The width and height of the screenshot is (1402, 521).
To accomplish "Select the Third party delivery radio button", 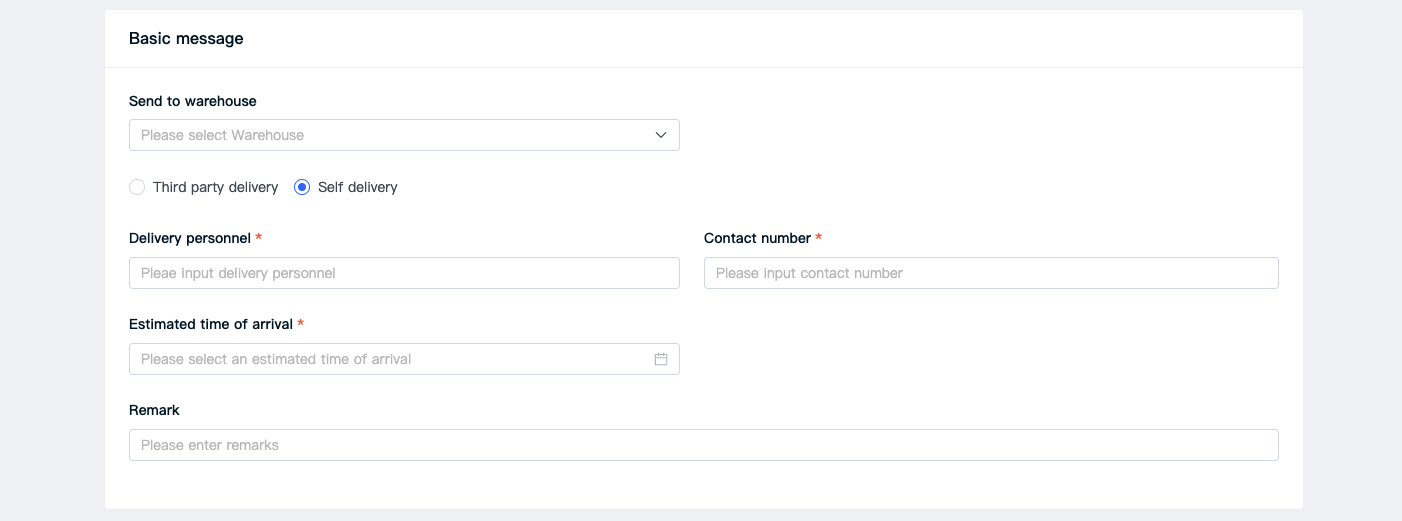I will tap(137, 187).
